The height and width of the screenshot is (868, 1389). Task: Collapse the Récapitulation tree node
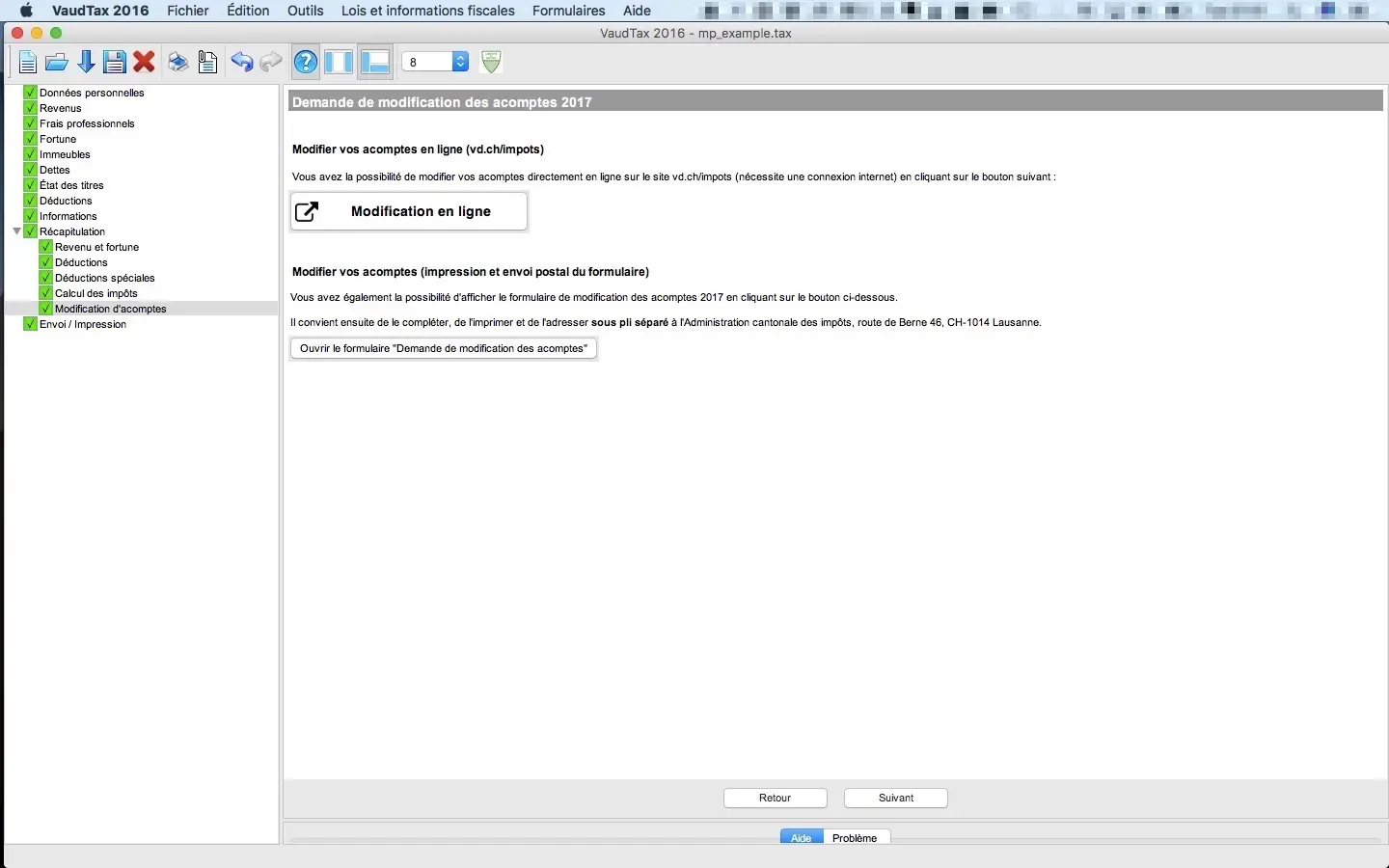(16, 231)
